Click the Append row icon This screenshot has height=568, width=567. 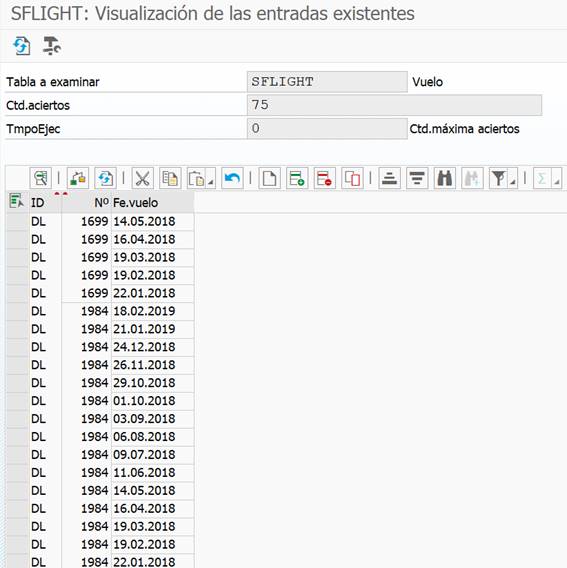[297, 178]
